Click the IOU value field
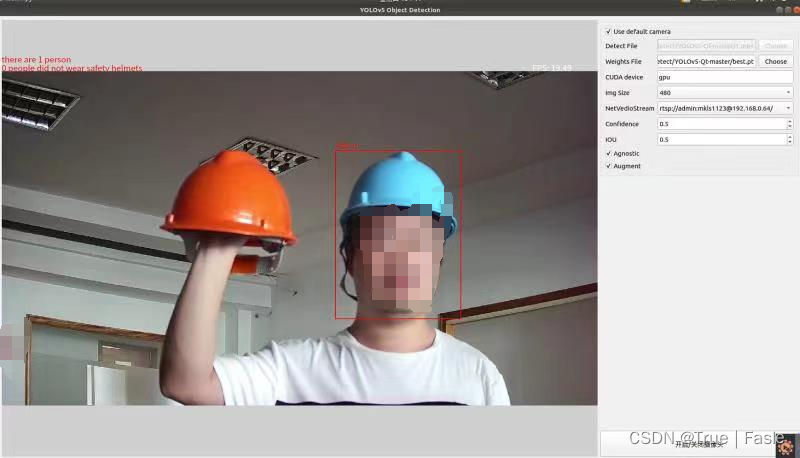800x458 pixels. 721,139
